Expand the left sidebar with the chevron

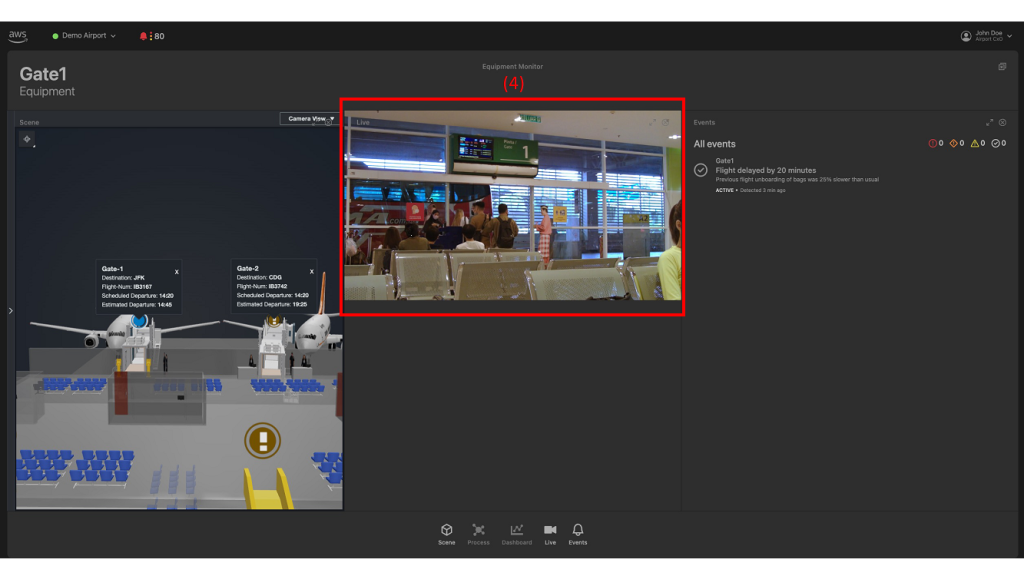tap(9, 310)
